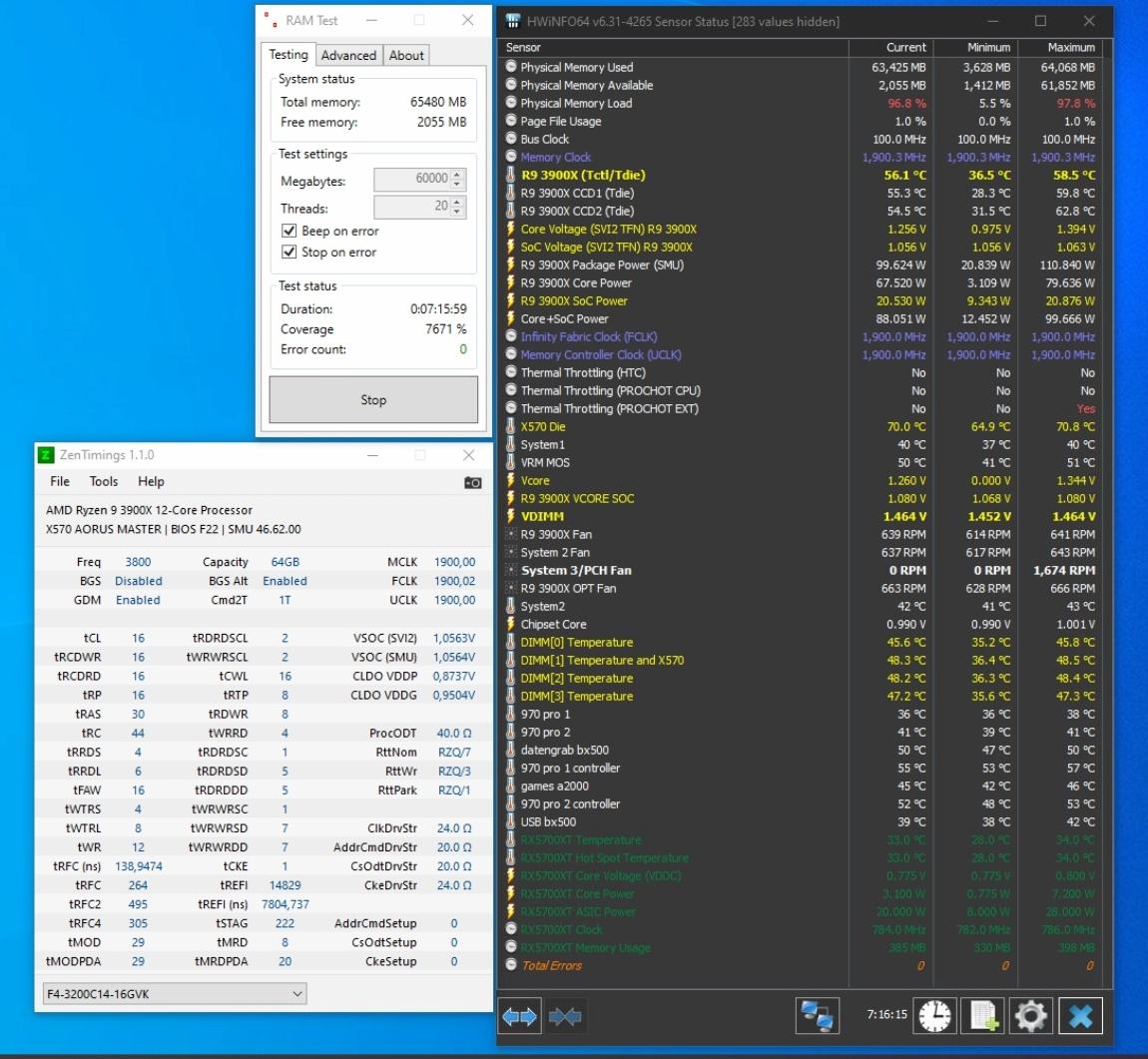This screenshot has height=1059, width=1148.
Task: Click the ZenTimings green Z app icon
Action: point(45,455)
